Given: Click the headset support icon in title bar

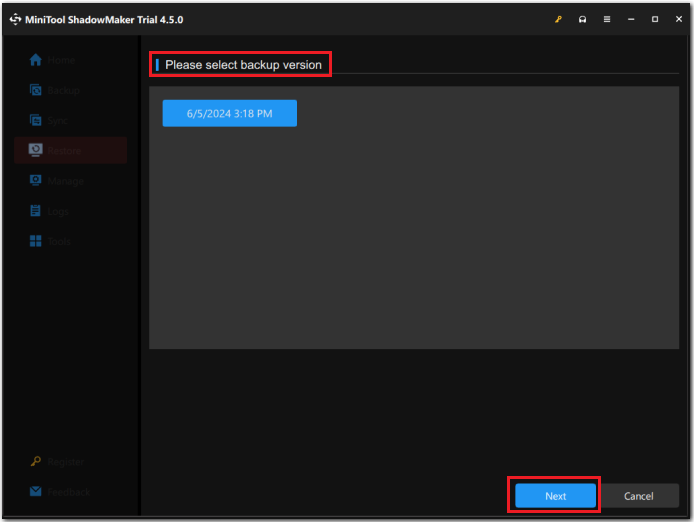Looking at the screenshot, I should 582,19.
